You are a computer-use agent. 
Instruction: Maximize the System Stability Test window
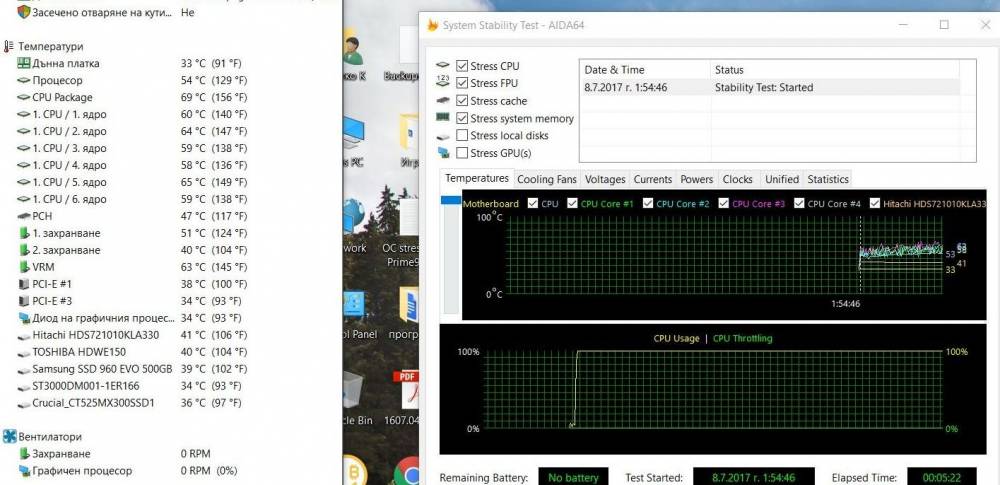tap(944, 25)
